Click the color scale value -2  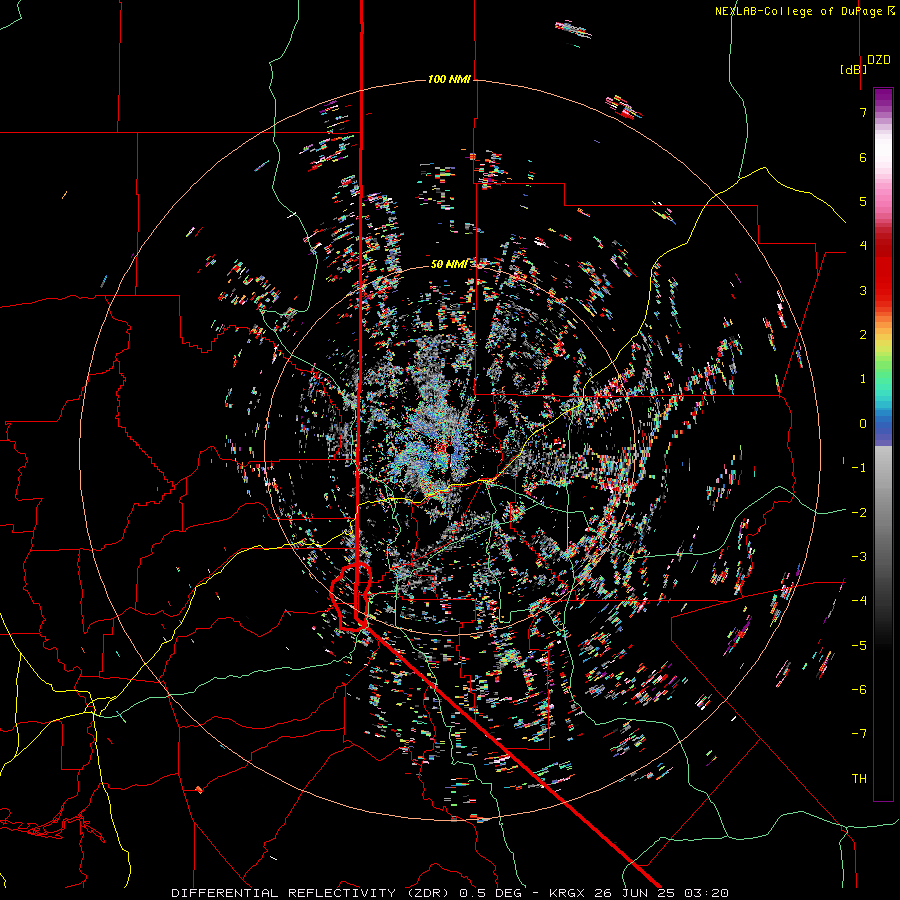tap(859, 512)
